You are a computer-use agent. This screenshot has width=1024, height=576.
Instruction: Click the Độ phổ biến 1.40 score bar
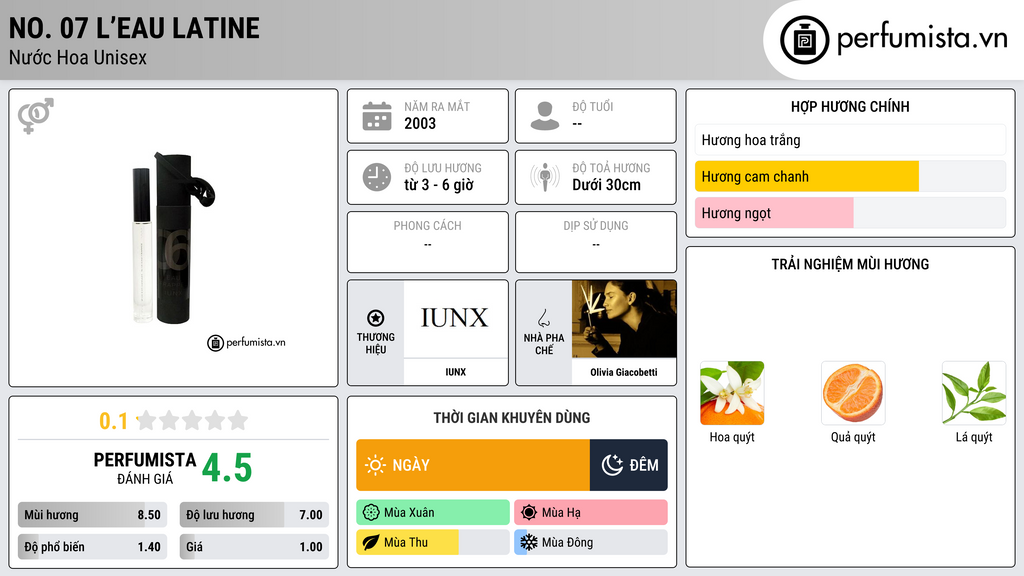click(92, 547)
